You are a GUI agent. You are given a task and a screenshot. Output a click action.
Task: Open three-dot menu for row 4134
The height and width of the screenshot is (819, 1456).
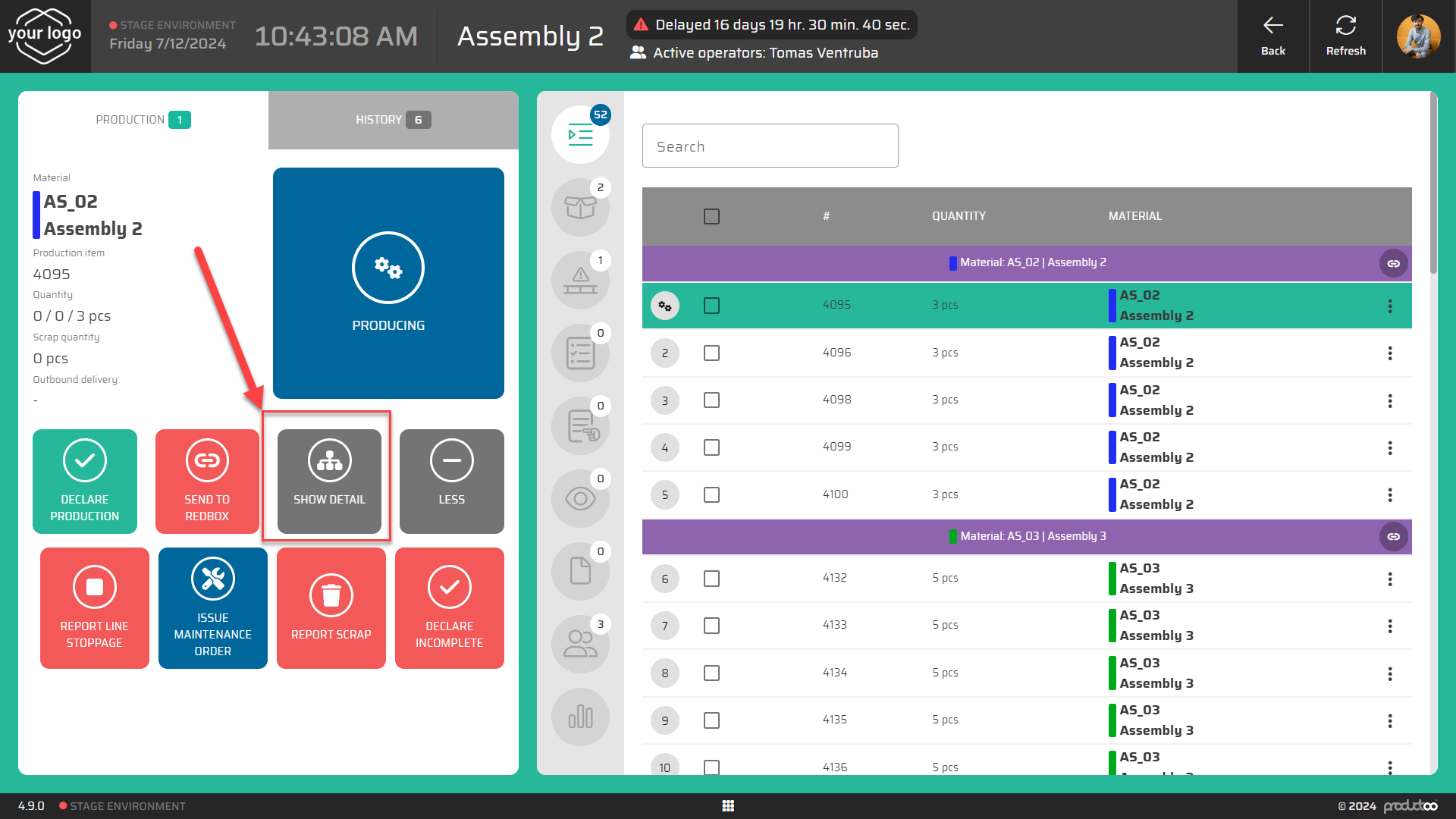tap(1389, 673)
